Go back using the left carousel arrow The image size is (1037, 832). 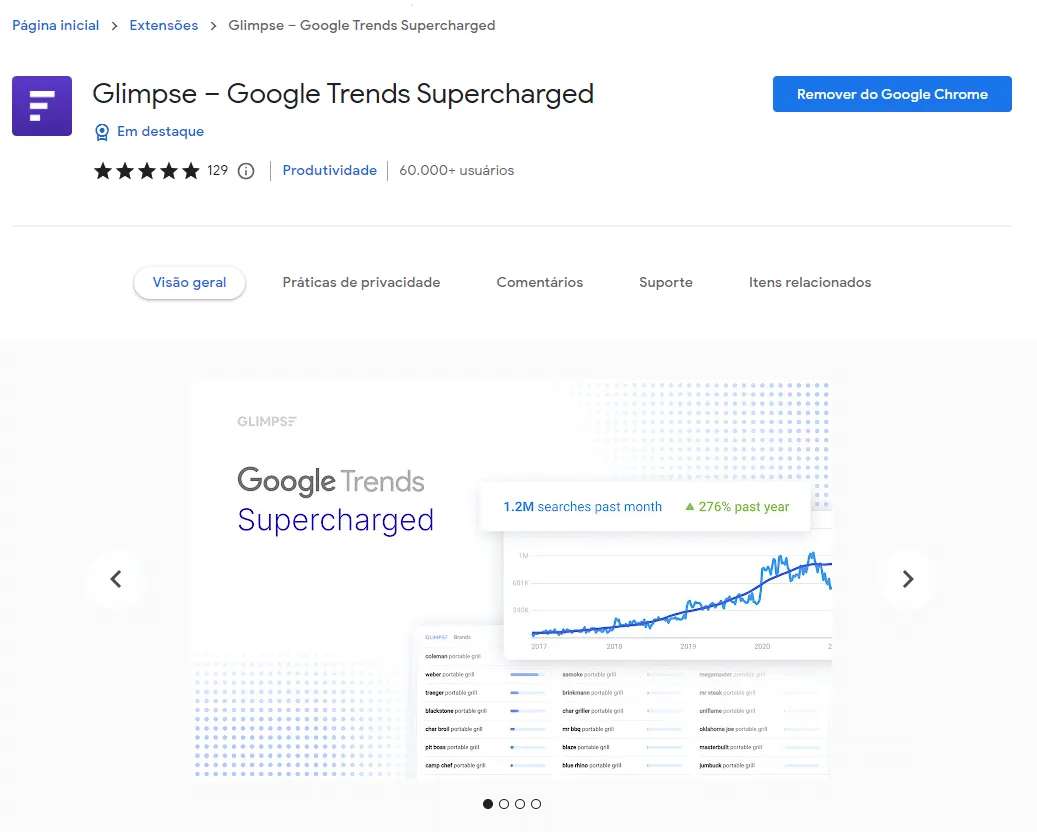116,579
